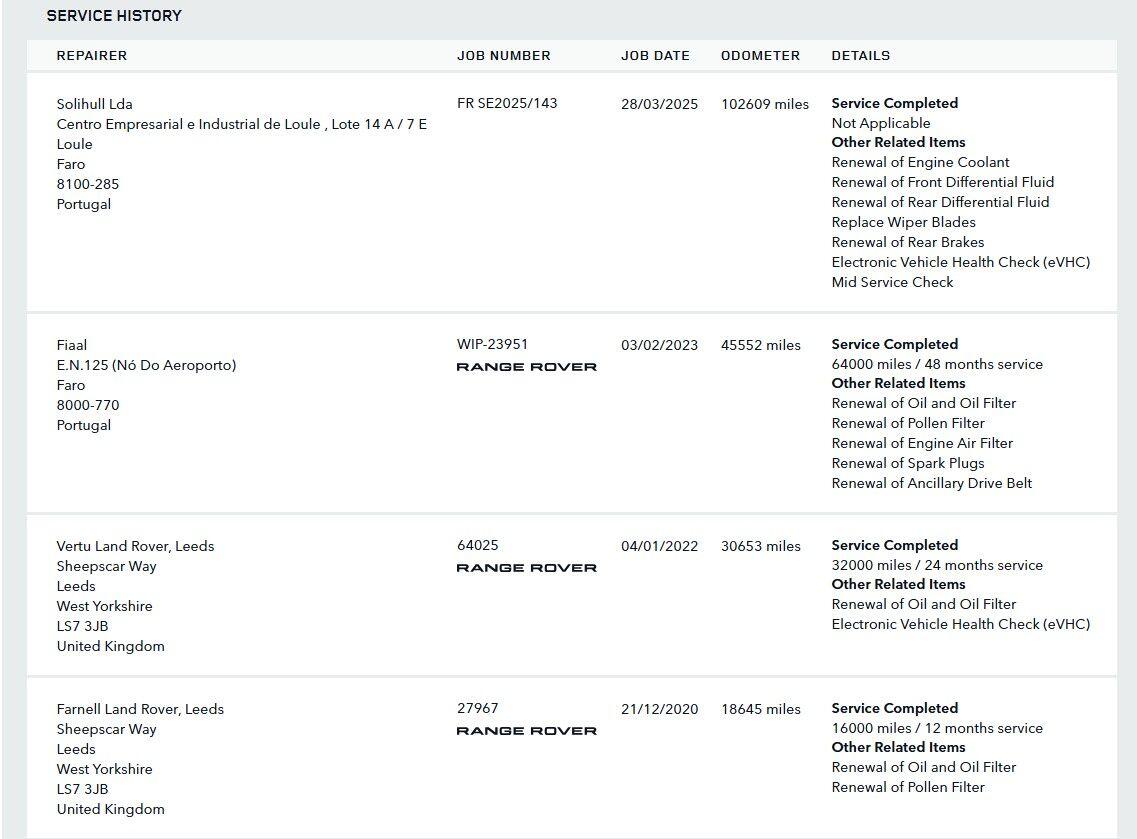Click Renewal of Spark Plugs item

pyautogui.click(x=907, y=463)
